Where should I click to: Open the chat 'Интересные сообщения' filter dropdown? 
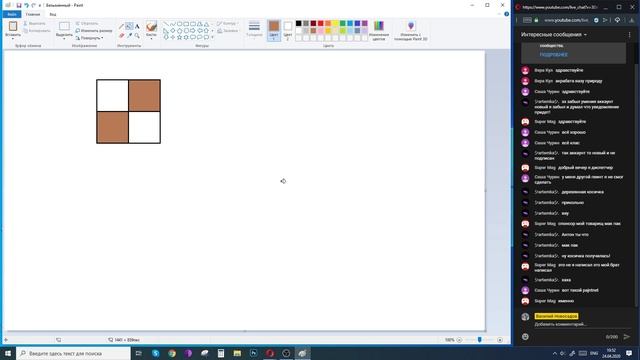(554, 35)
